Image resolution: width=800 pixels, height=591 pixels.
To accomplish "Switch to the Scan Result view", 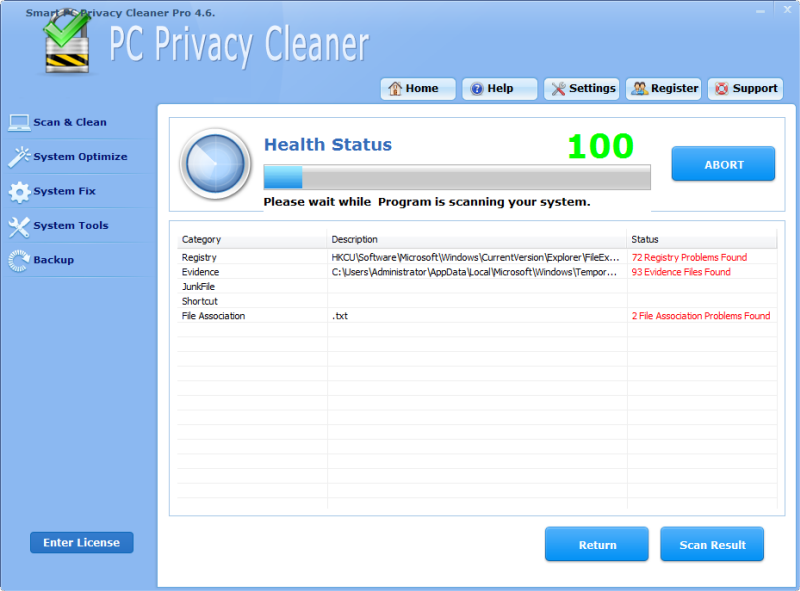I will [x=712, y=544].
